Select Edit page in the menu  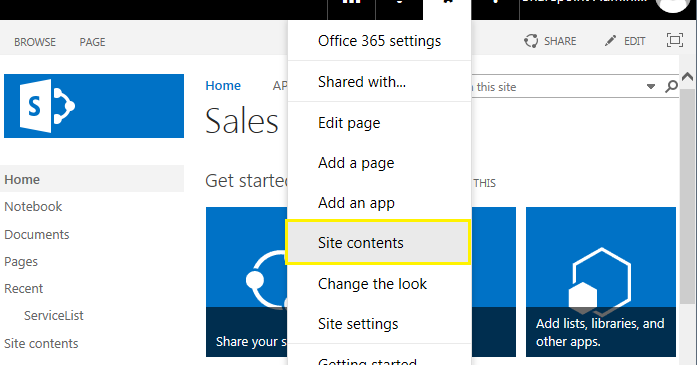[379, 123]
